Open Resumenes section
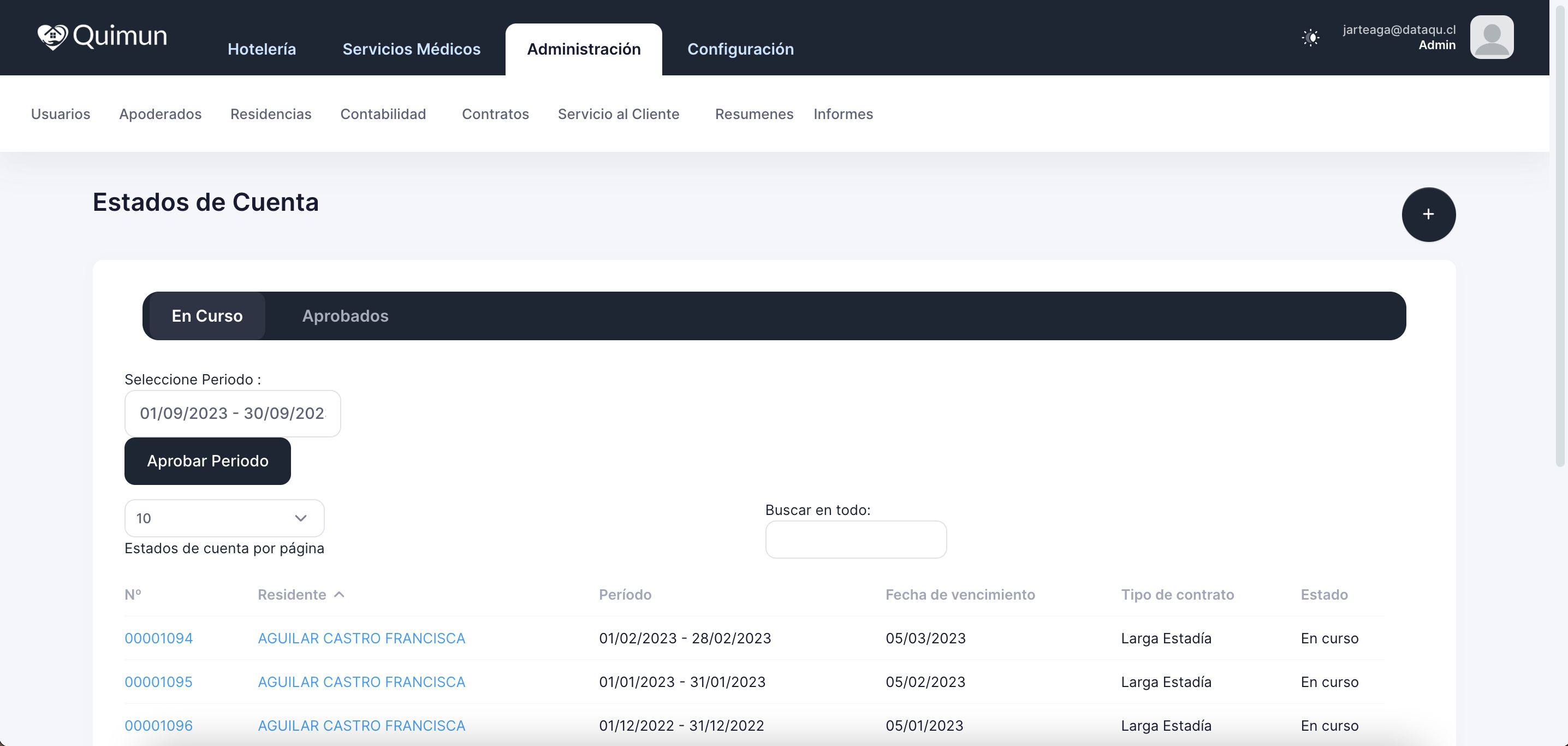 [x=753, y=114]
